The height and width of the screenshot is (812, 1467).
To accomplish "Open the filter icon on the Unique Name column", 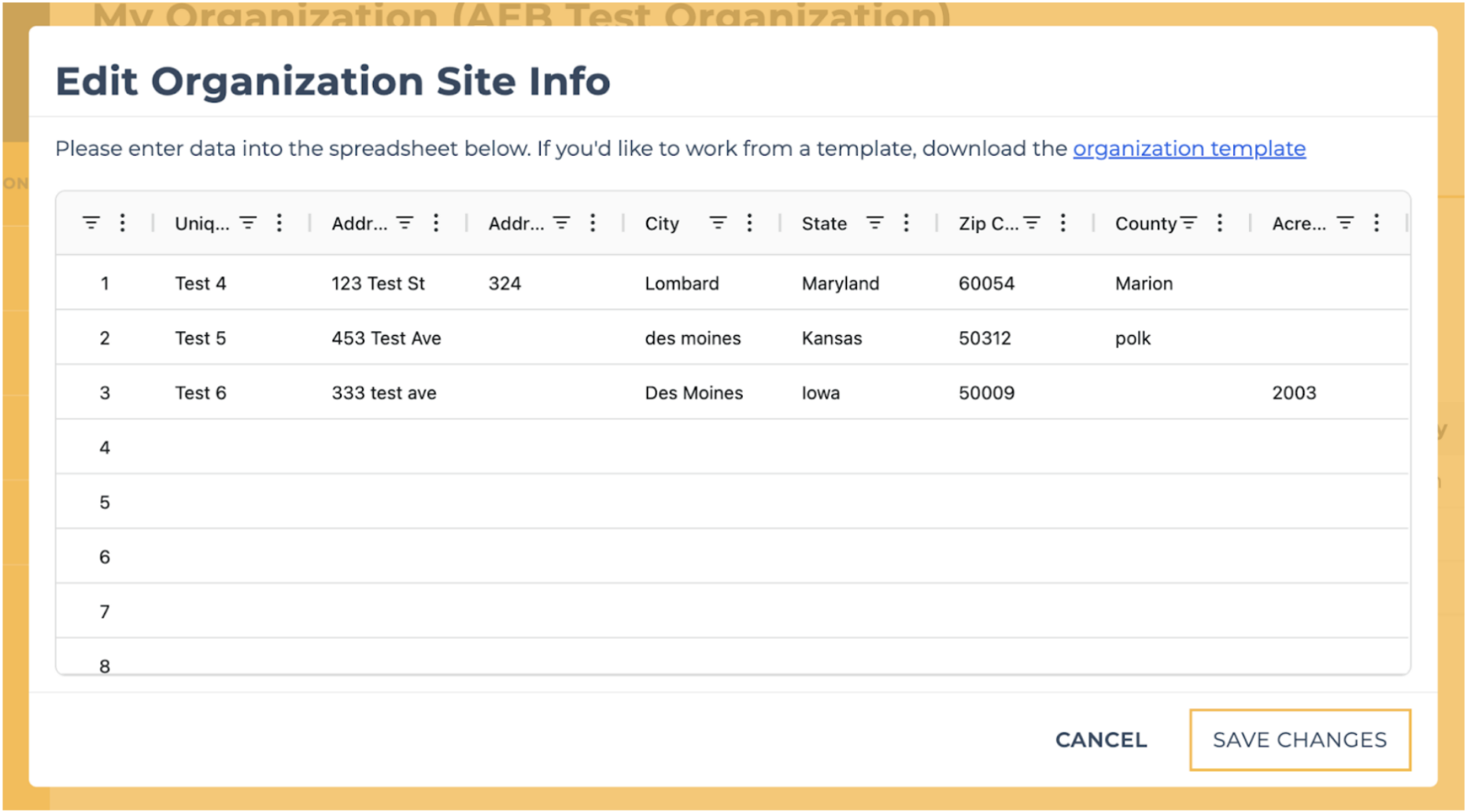I will [x=248, y=223].
